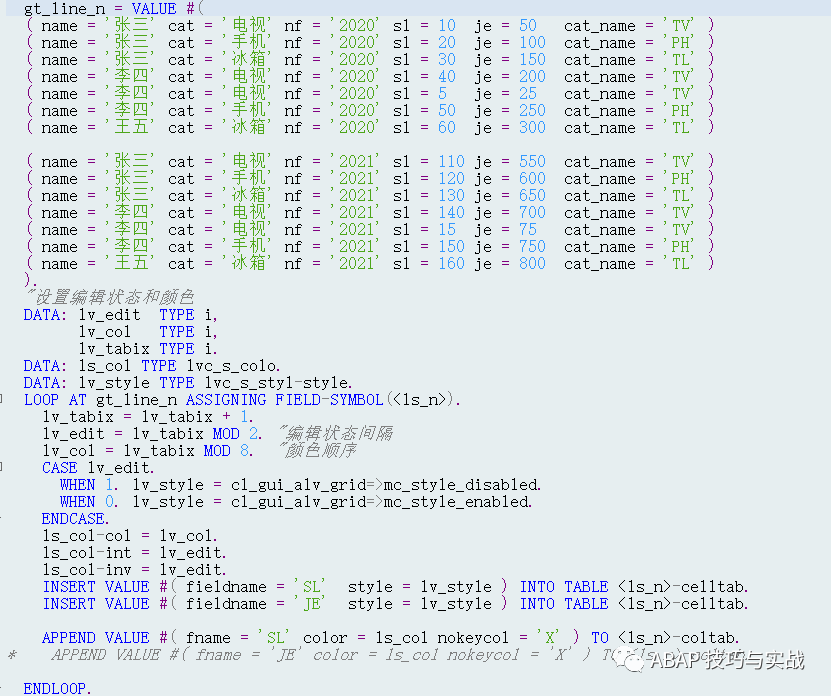Click fieldname 'SL' in INSERT line

point(310,587)
